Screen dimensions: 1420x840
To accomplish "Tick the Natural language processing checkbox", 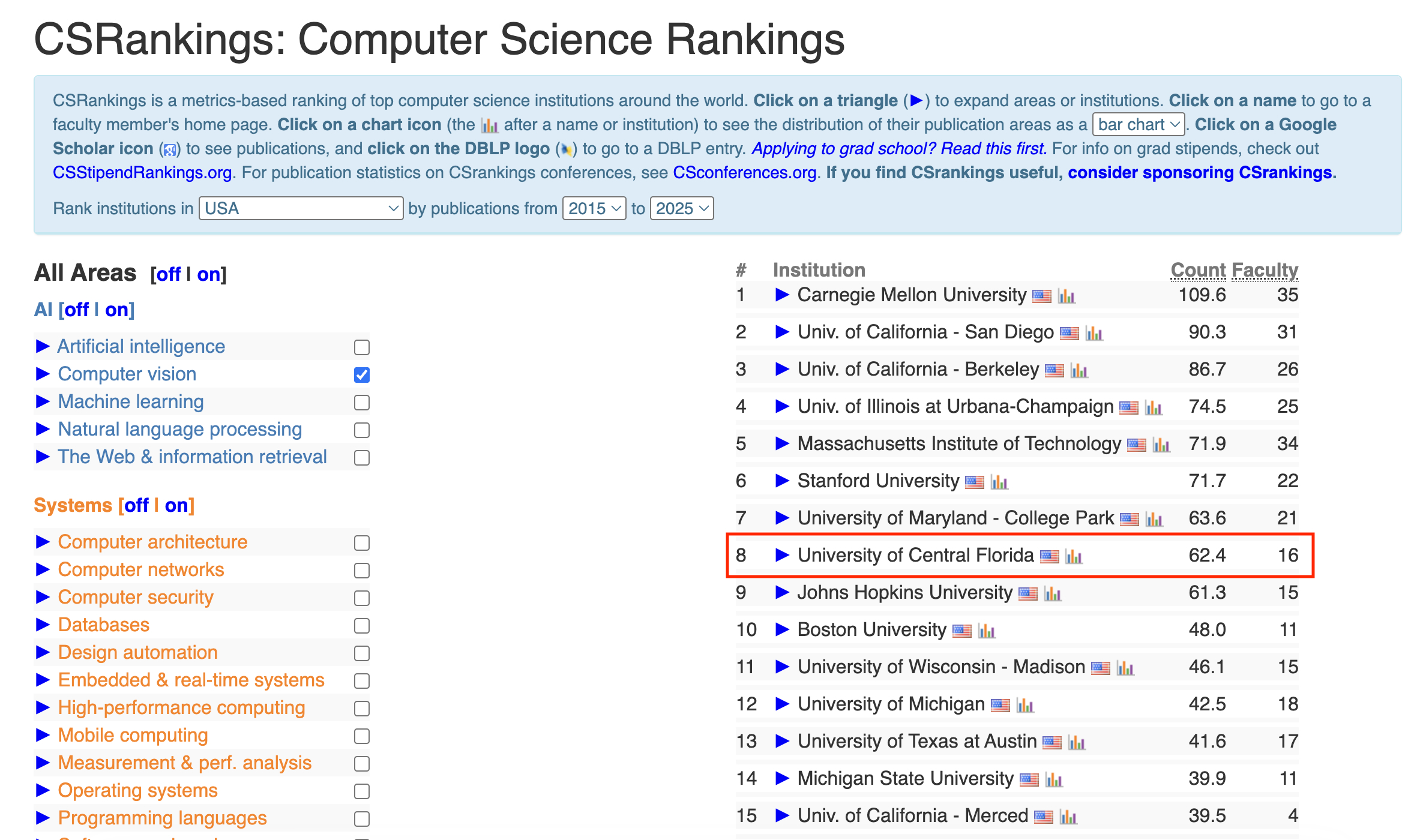I will pyautogui.click(x=362, y=430).
